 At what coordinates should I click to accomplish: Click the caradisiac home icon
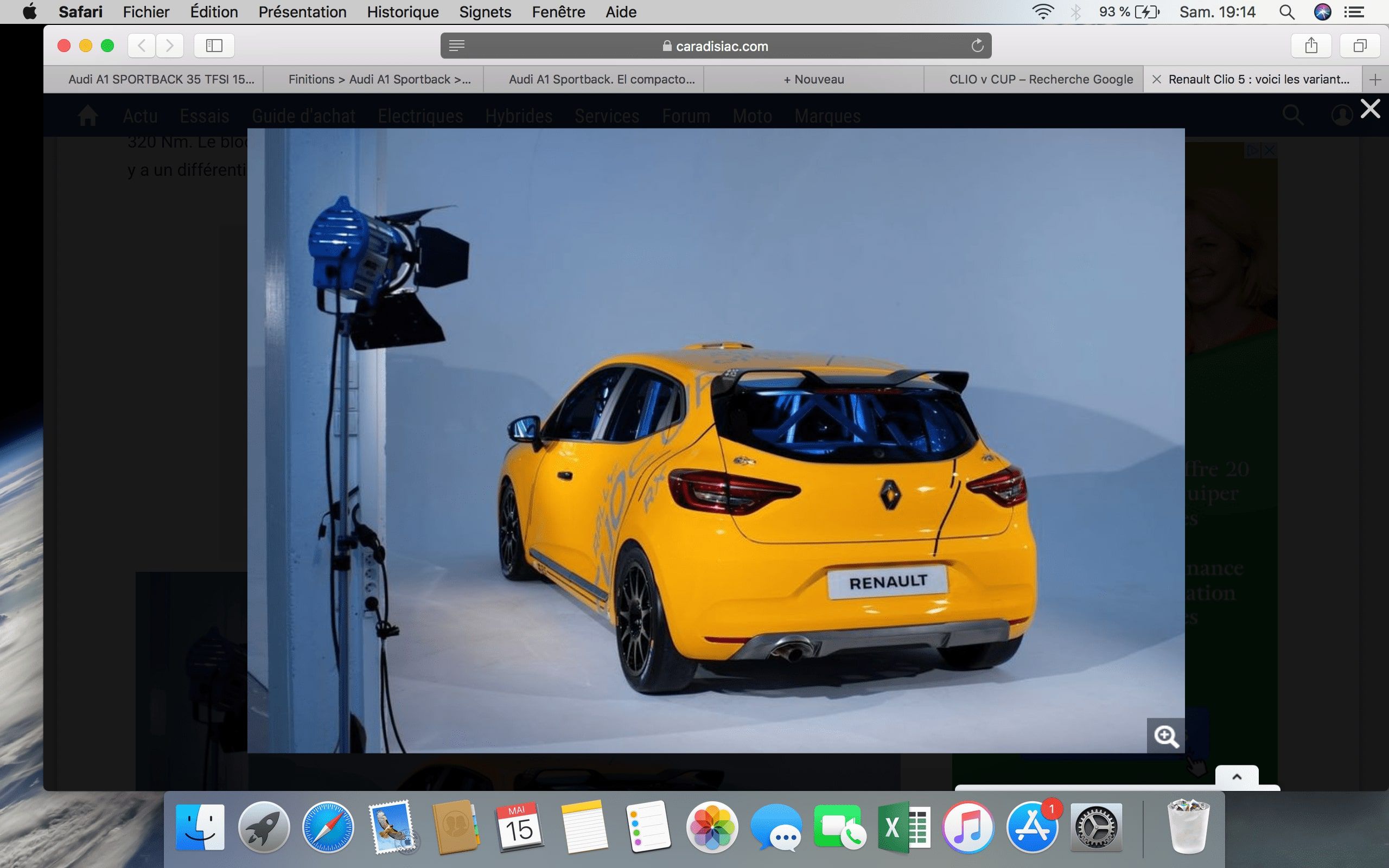[x=88, y=116]
